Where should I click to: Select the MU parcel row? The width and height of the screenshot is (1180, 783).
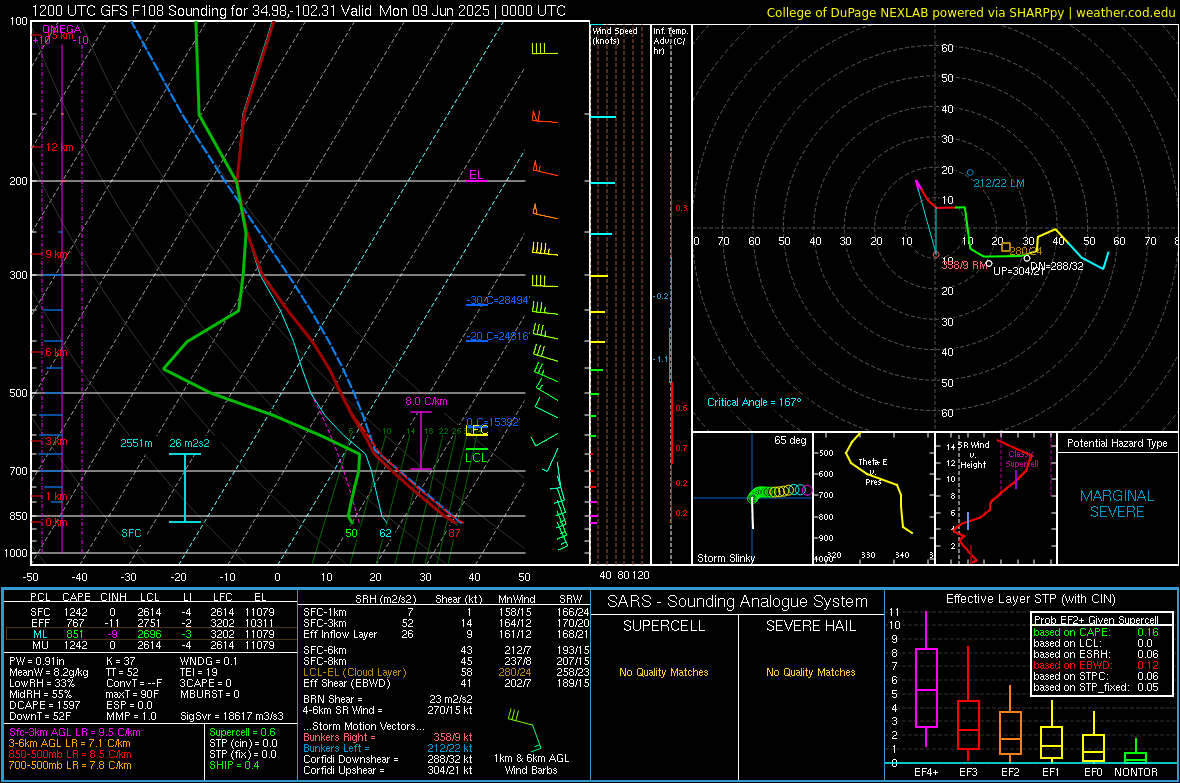click(152, 645)
